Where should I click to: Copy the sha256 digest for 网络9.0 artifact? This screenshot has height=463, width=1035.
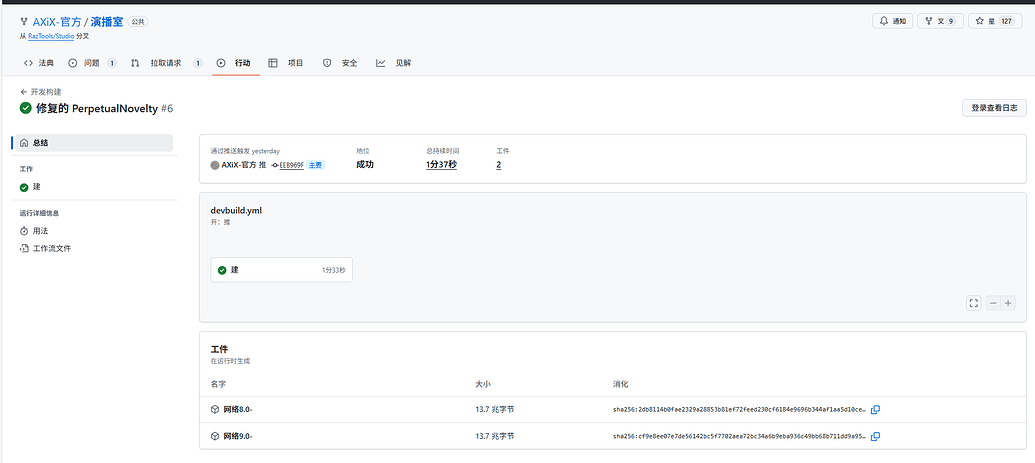[x=875, y=436]
